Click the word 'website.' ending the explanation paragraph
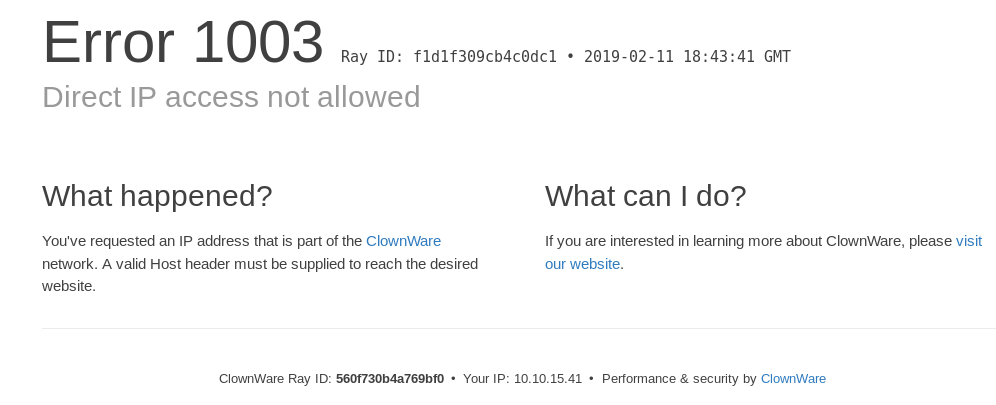This screenshot has width=996, height=405. 69,286
